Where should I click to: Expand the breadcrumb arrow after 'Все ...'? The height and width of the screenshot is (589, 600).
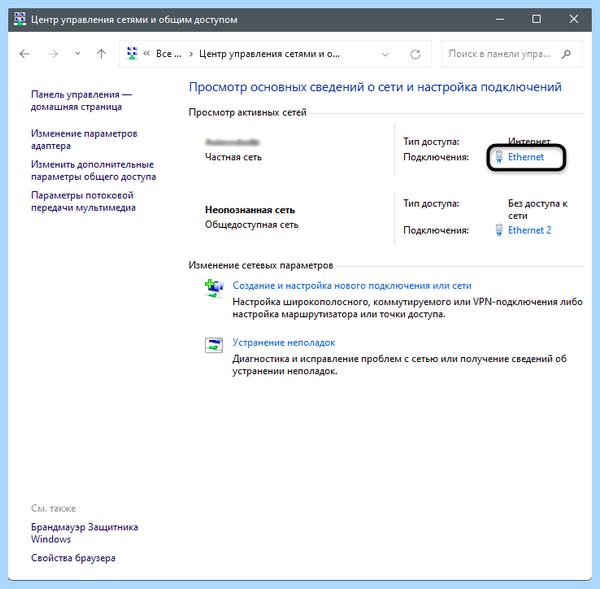click(191, 54)
